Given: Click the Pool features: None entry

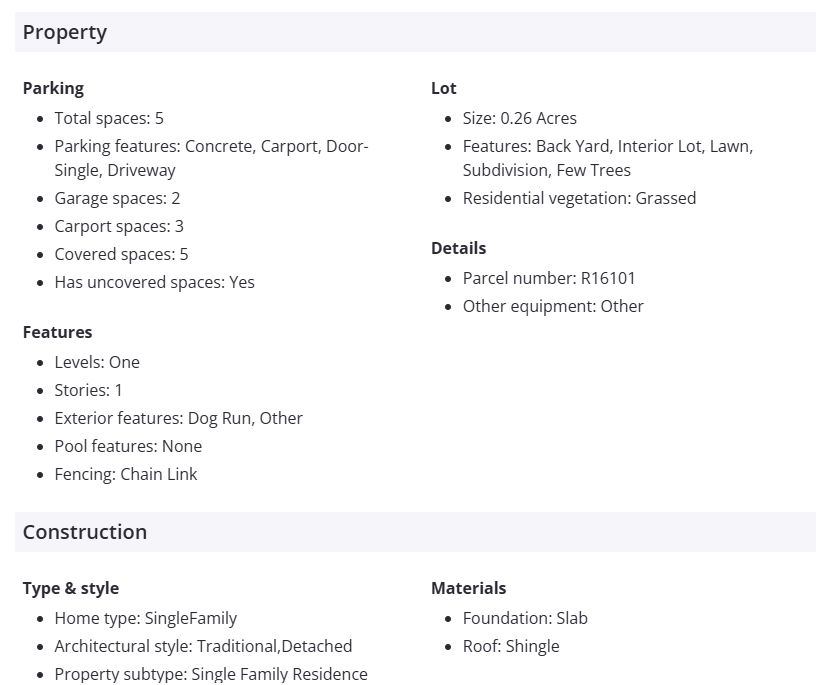Looking at the screenshot, I should (x=128, y=446).
